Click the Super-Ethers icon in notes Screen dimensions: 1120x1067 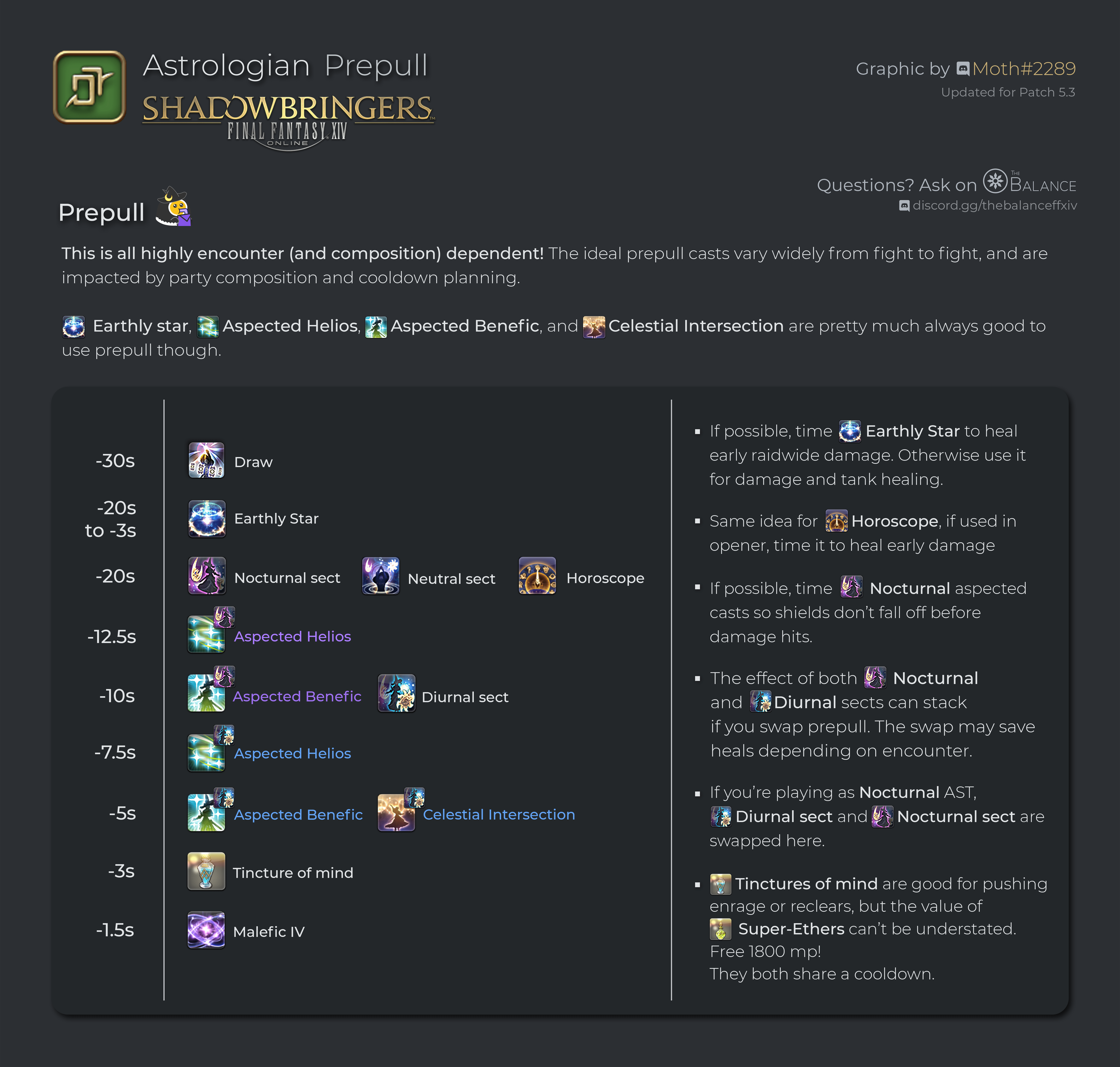720,929
